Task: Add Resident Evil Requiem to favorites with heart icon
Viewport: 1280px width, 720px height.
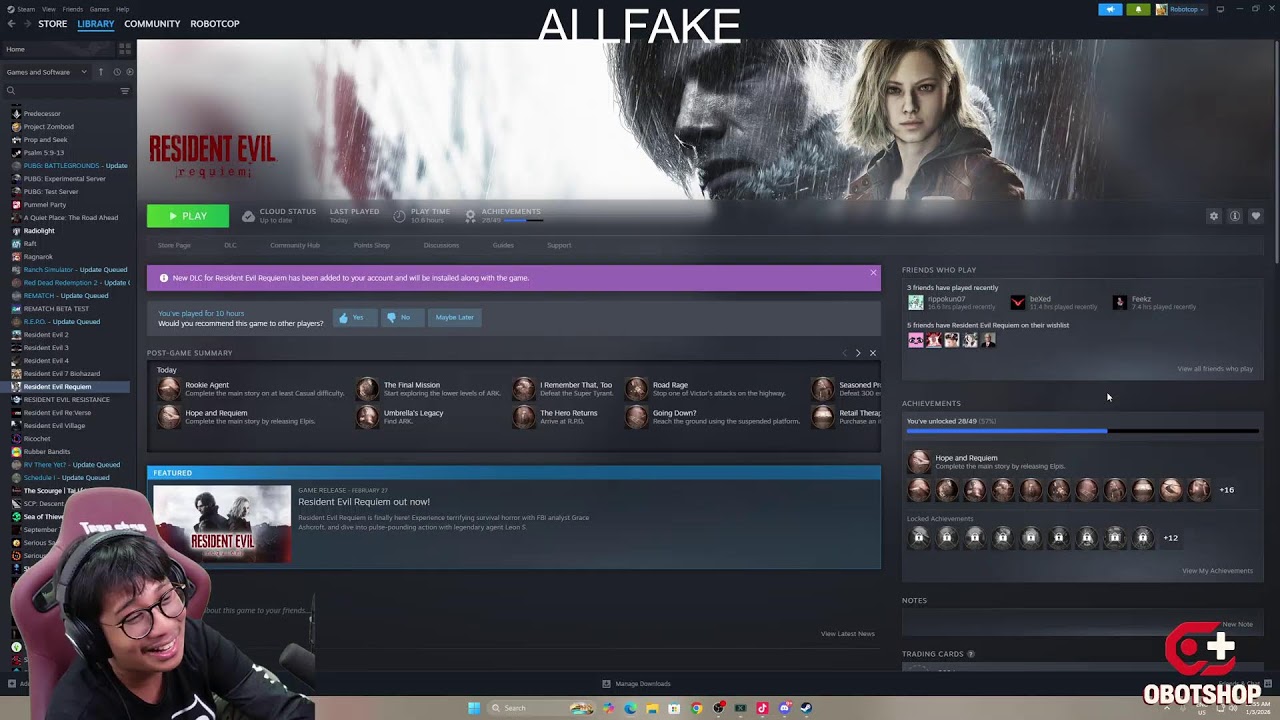Action: click(x=1256, y=216)
